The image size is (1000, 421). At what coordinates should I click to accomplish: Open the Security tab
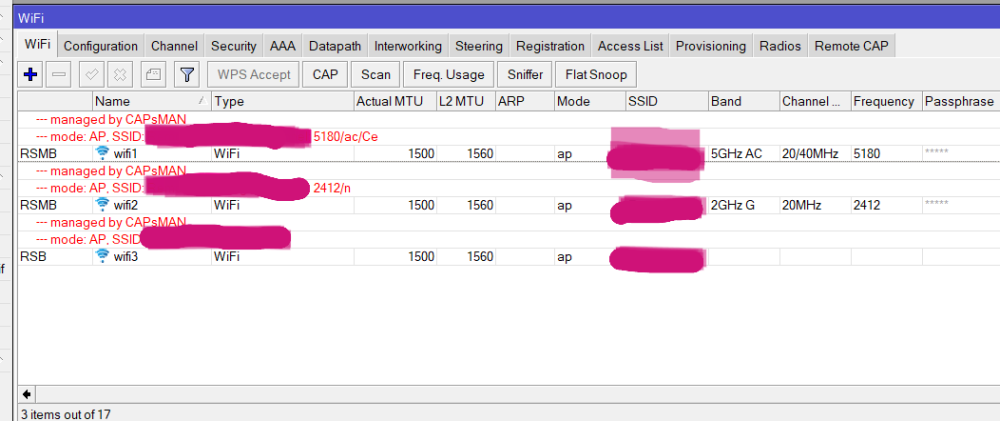pos(233,46)
